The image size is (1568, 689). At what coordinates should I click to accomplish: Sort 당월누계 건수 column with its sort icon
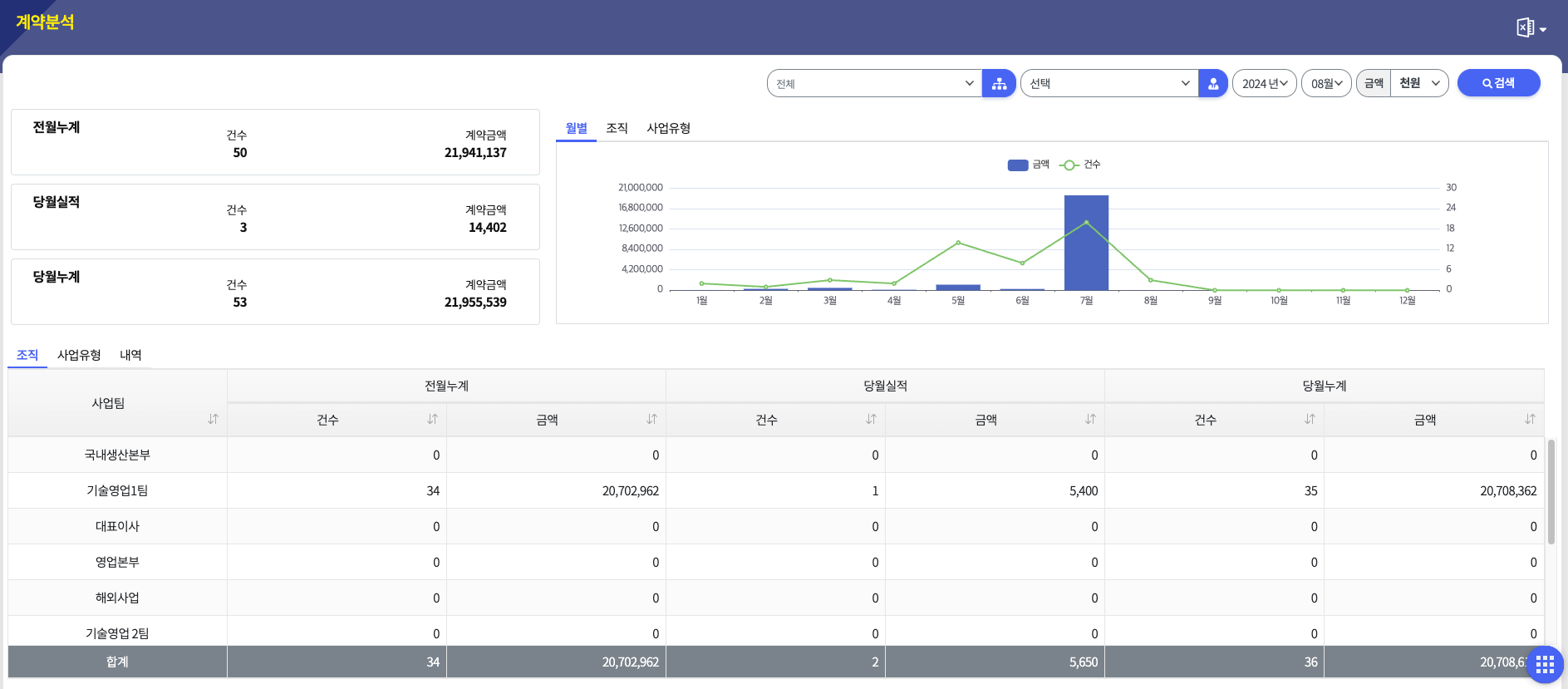(x=1310, y=419)
